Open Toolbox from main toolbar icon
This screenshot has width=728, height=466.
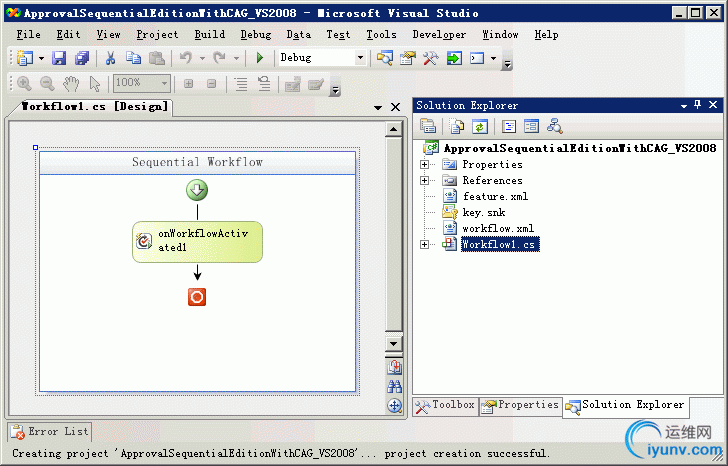click(x=431, y=58)
